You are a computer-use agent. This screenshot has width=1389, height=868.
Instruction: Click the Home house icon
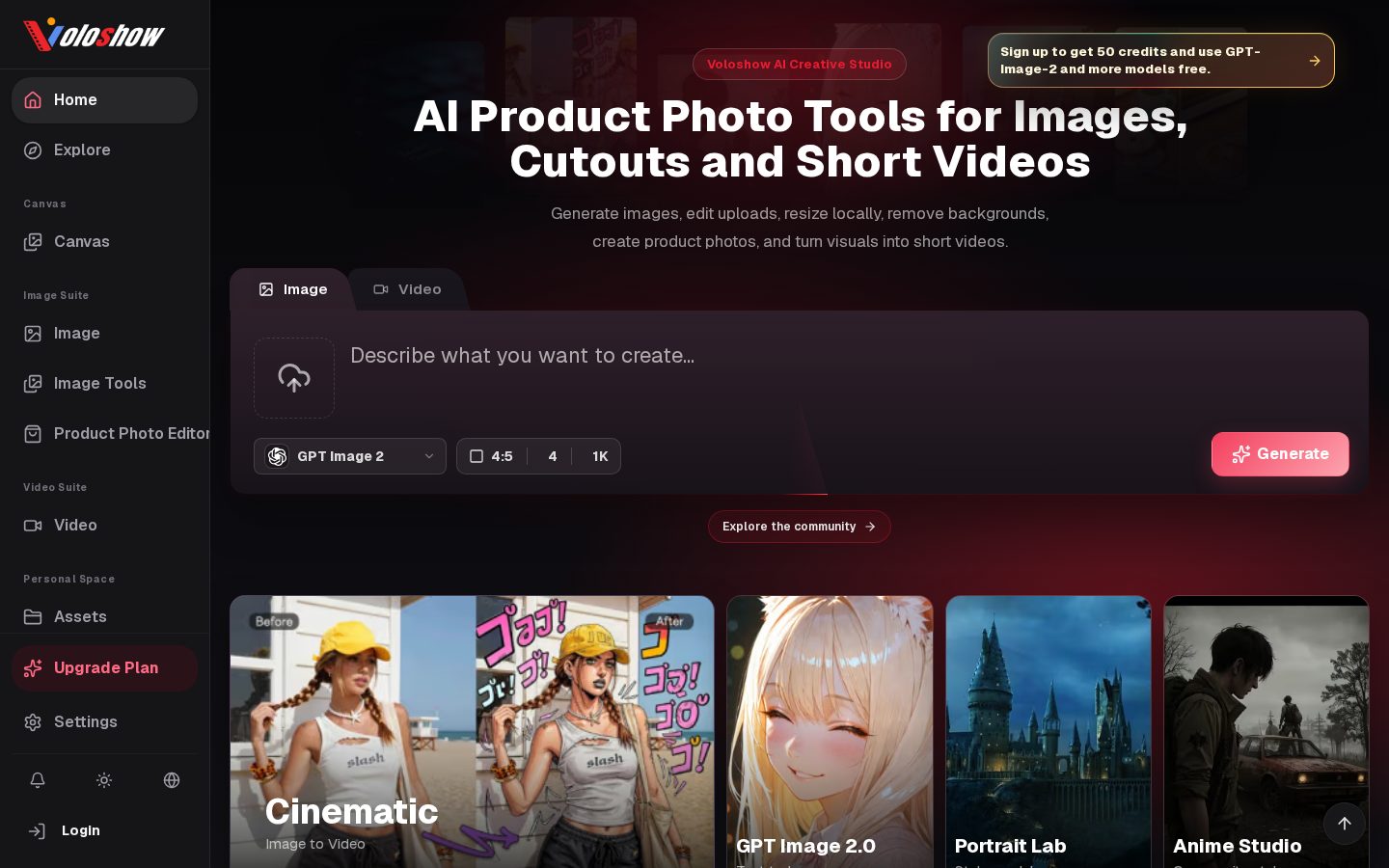(33, 100)
